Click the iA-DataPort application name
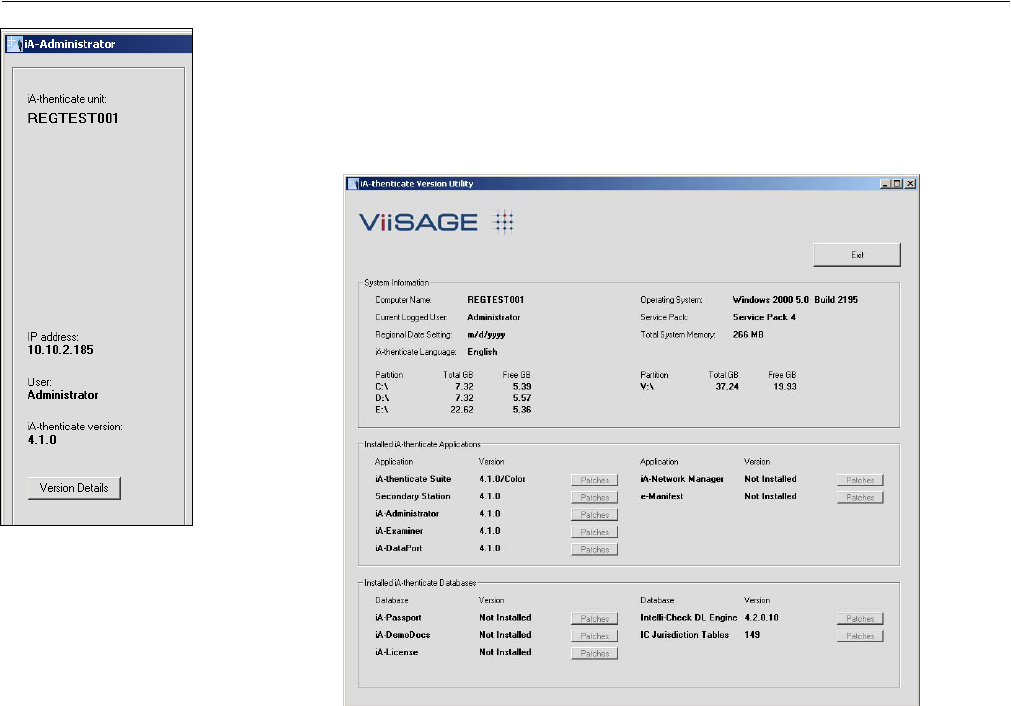Screen dimensions: 1011x706 398,549
